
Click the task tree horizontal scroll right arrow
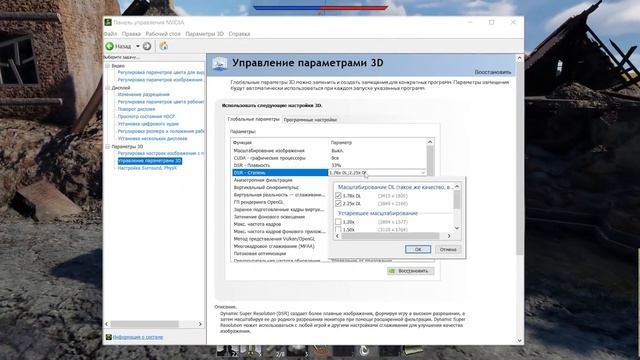[200, 324]
